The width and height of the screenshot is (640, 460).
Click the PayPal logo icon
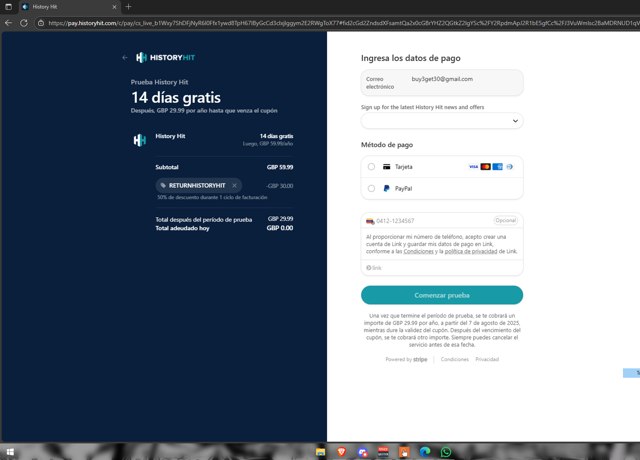(x=386, y=188)
